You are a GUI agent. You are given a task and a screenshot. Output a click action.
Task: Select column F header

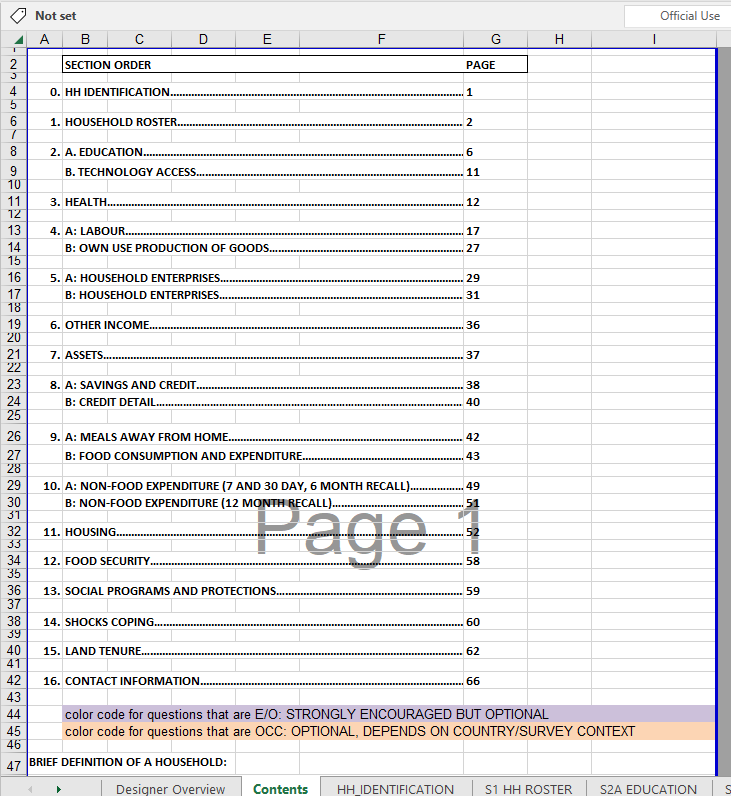(381, 39)
